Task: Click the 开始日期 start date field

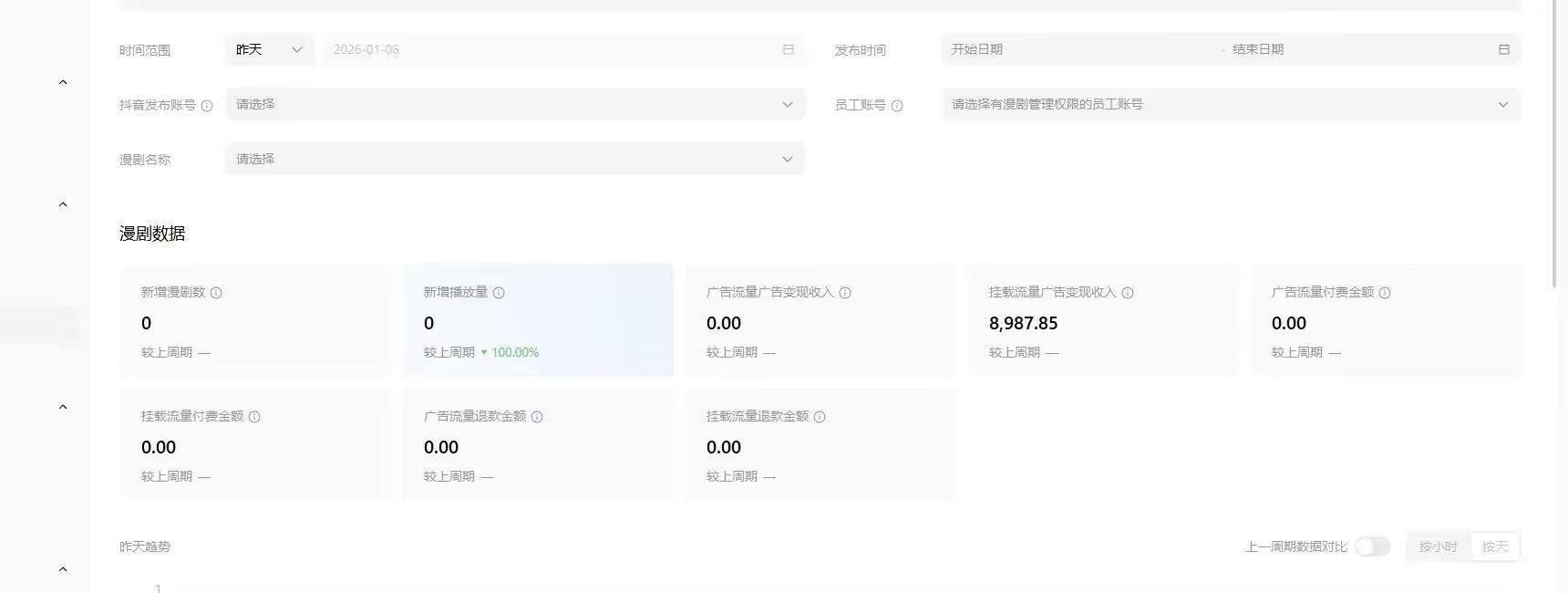Action: point(1080,49)
